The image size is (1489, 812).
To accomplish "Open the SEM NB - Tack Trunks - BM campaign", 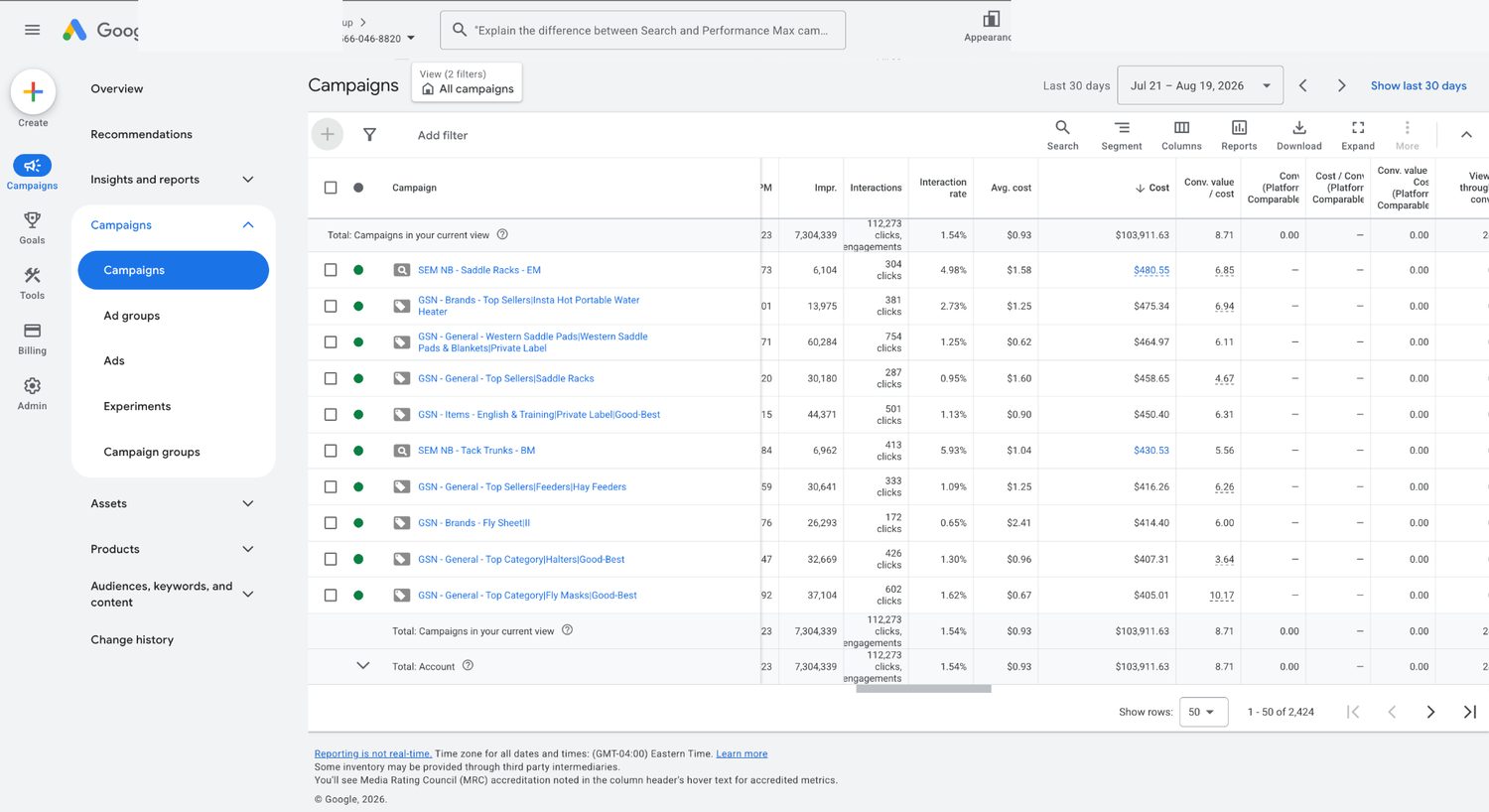I will coord(476,451).
